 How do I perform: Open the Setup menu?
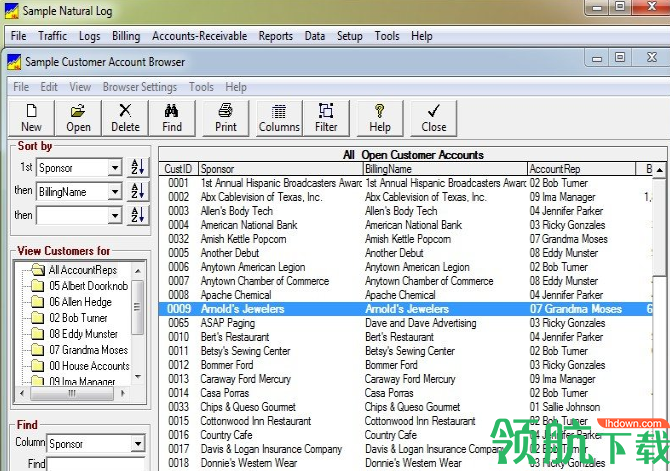tap(350, 36)
